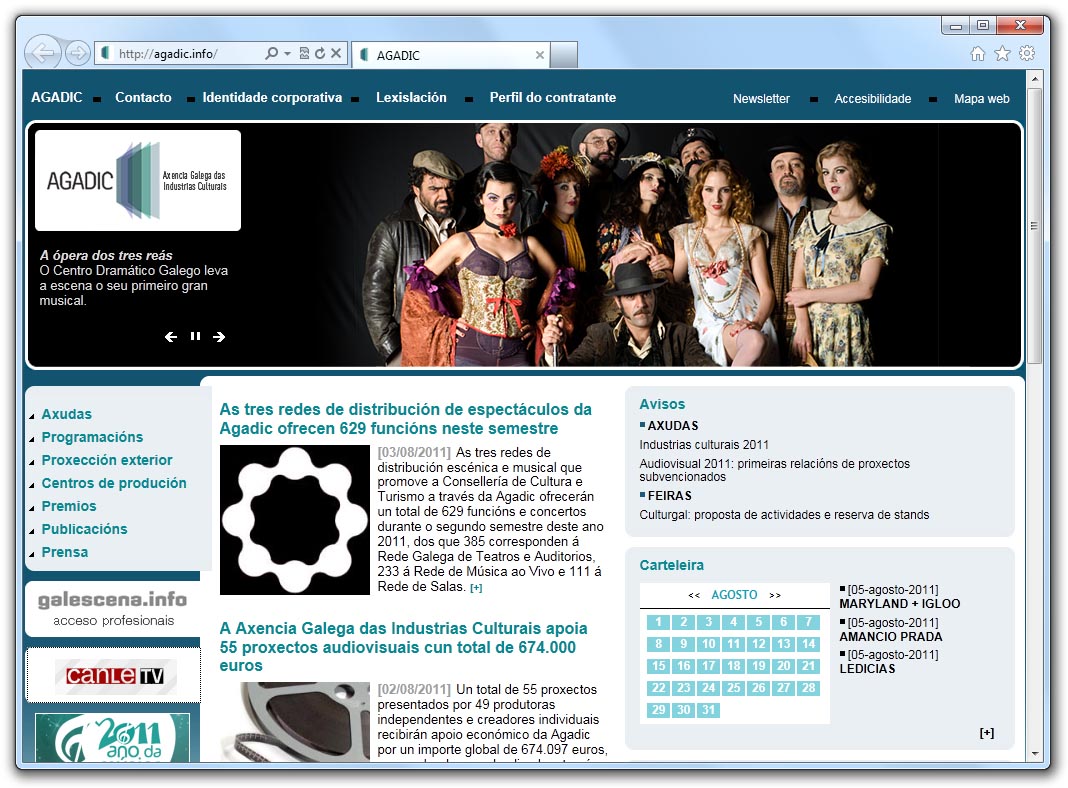This screenshot has width=1068, height=788.
Task: Click the film reel news thumbnail
Action: click(294, 722)
